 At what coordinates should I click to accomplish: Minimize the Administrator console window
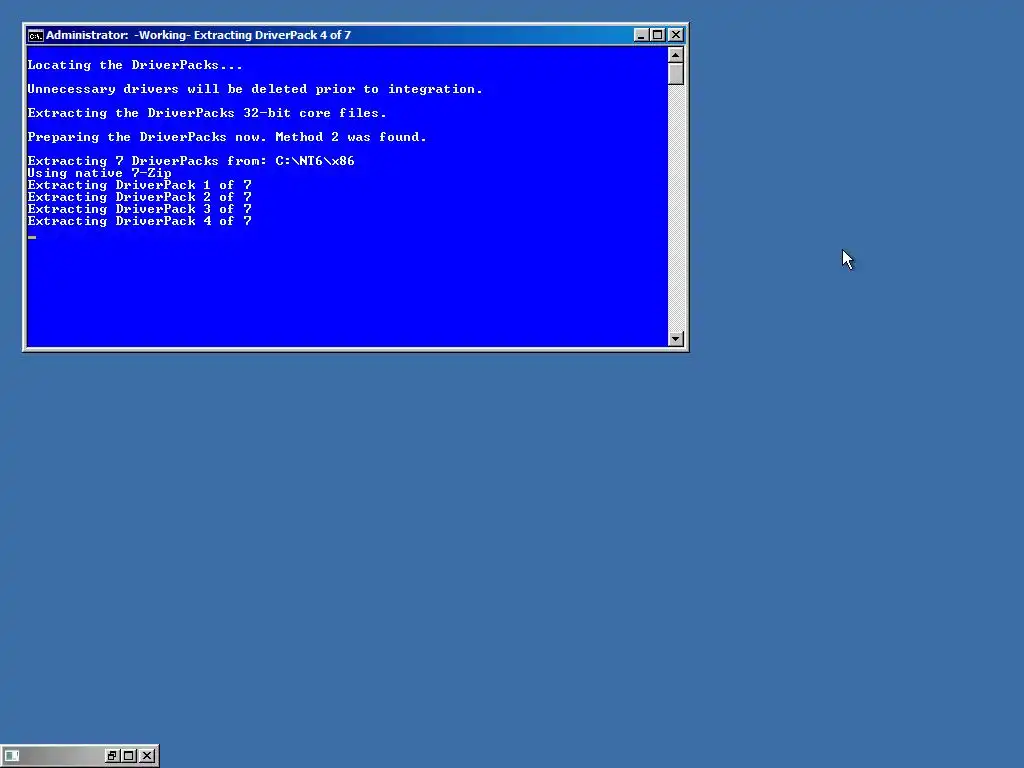641,35
